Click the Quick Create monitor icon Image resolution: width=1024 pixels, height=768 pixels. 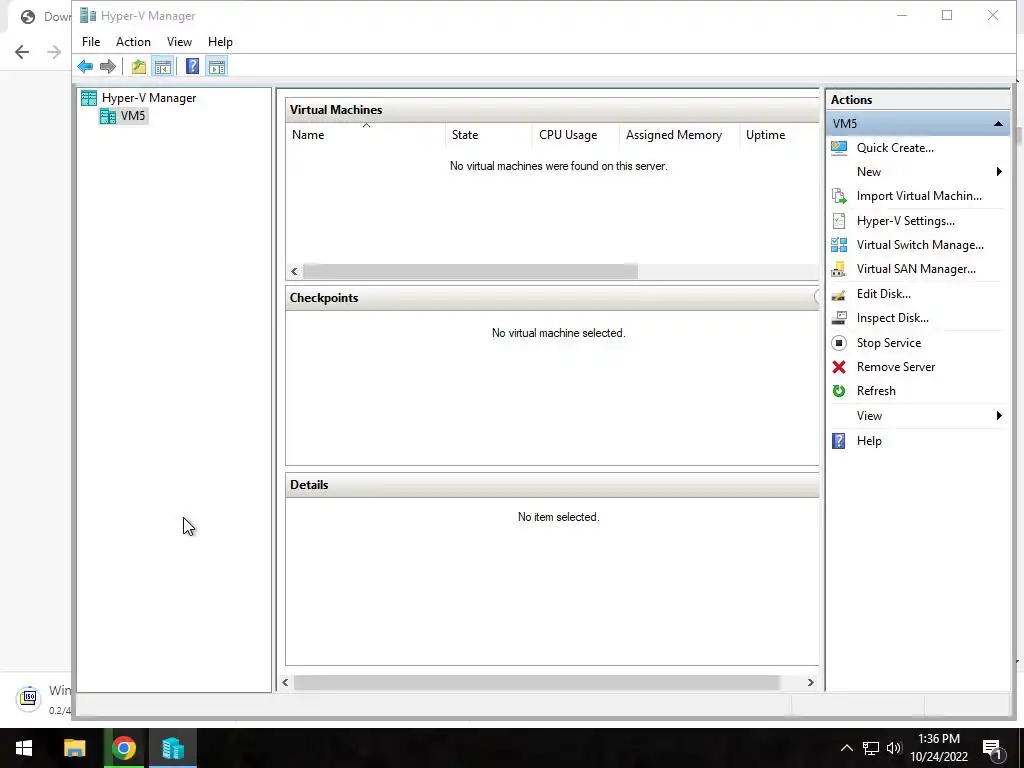tap(839, 148)
